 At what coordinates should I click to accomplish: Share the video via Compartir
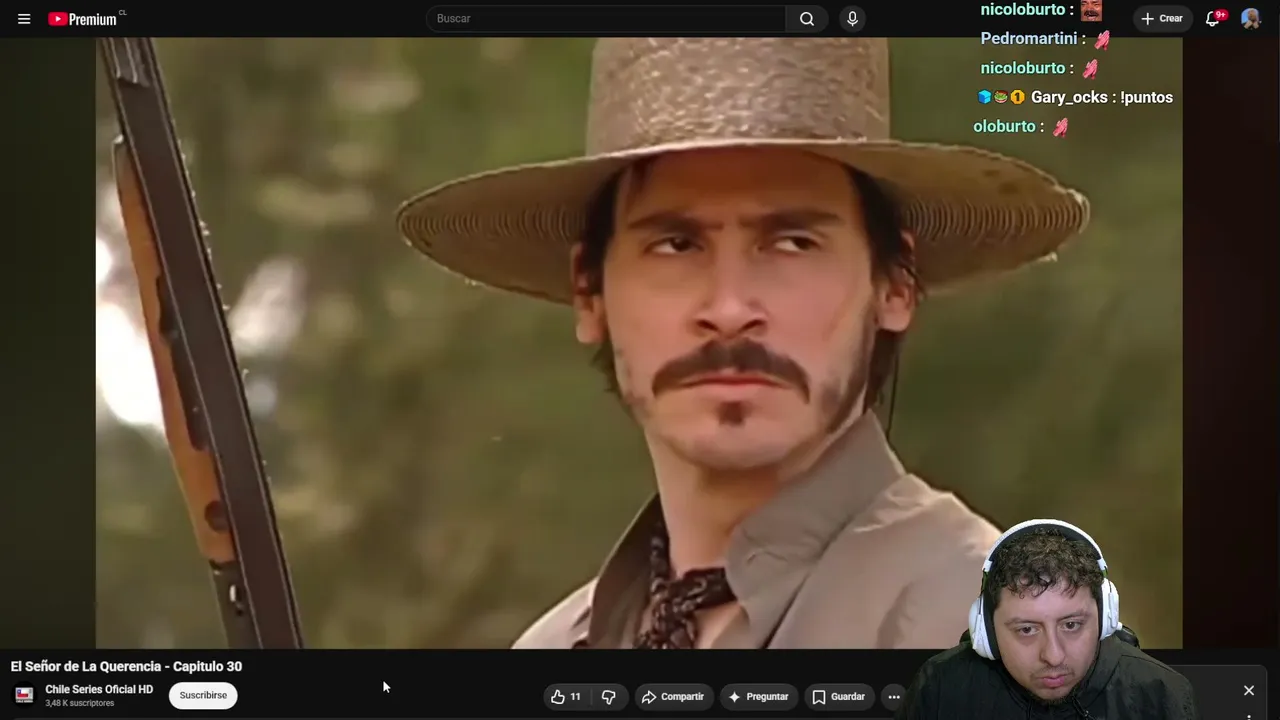coord(673,697)
